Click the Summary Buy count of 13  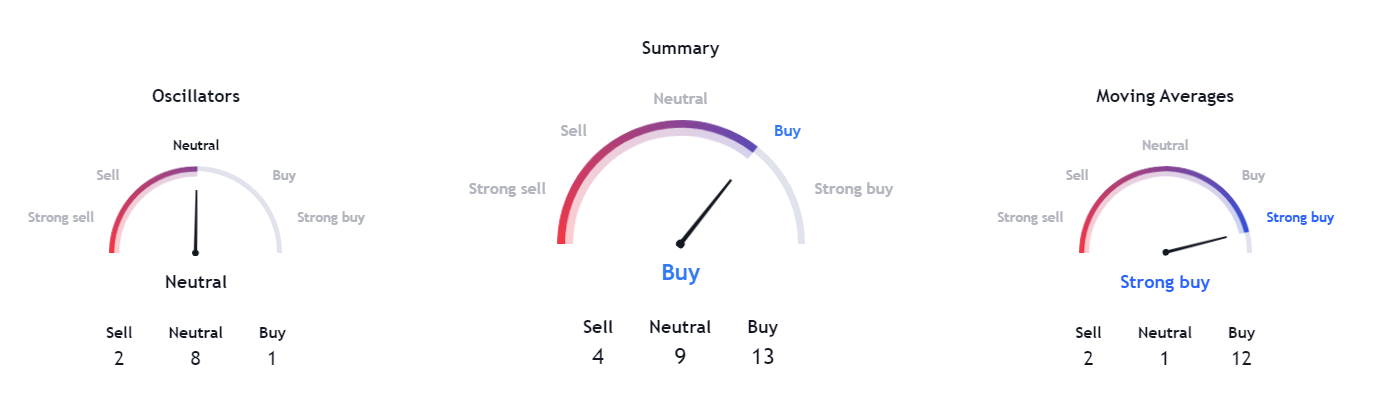(x=763, y=356)
